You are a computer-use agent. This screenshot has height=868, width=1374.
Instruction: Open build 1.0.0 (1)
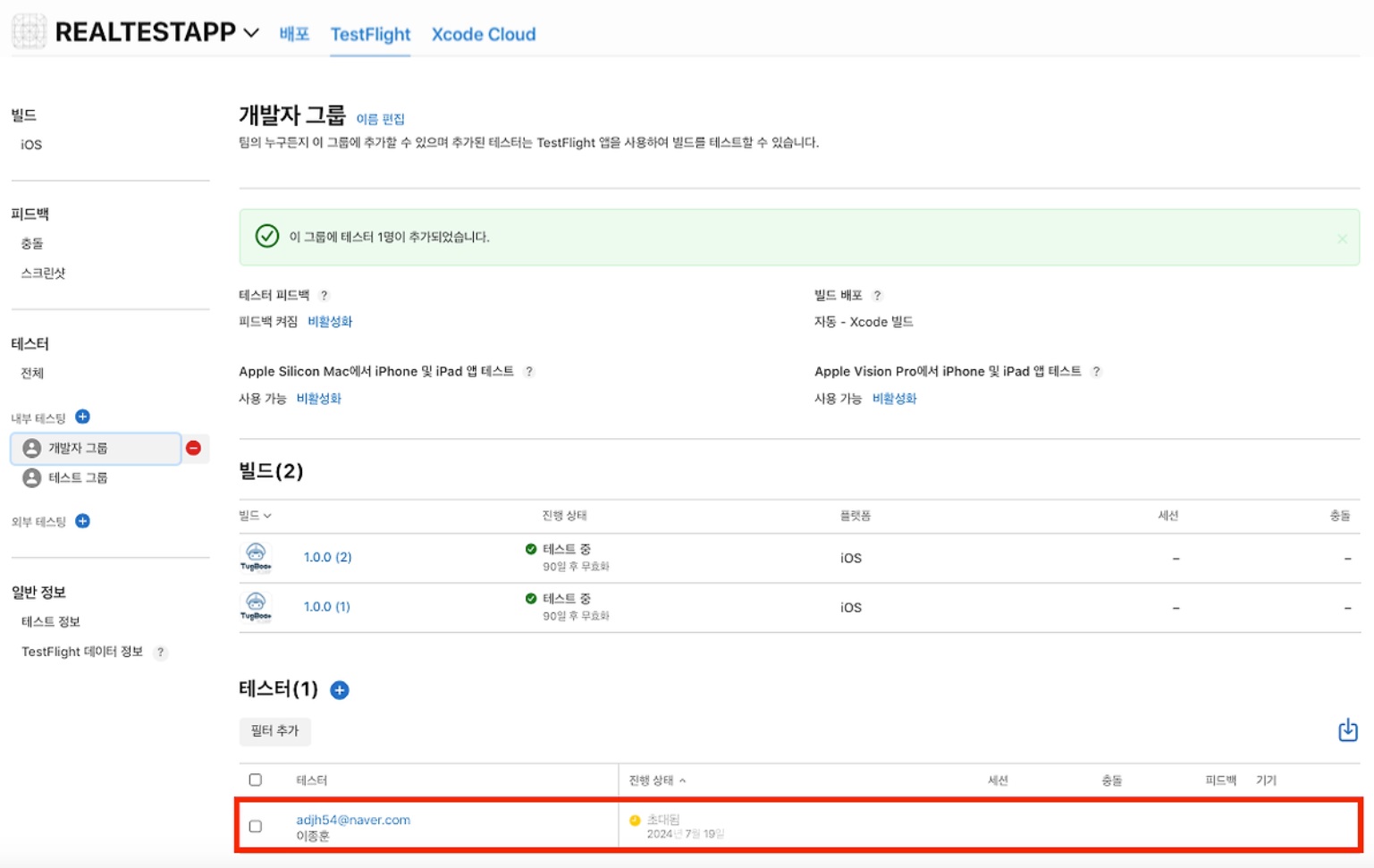(327, 607)
